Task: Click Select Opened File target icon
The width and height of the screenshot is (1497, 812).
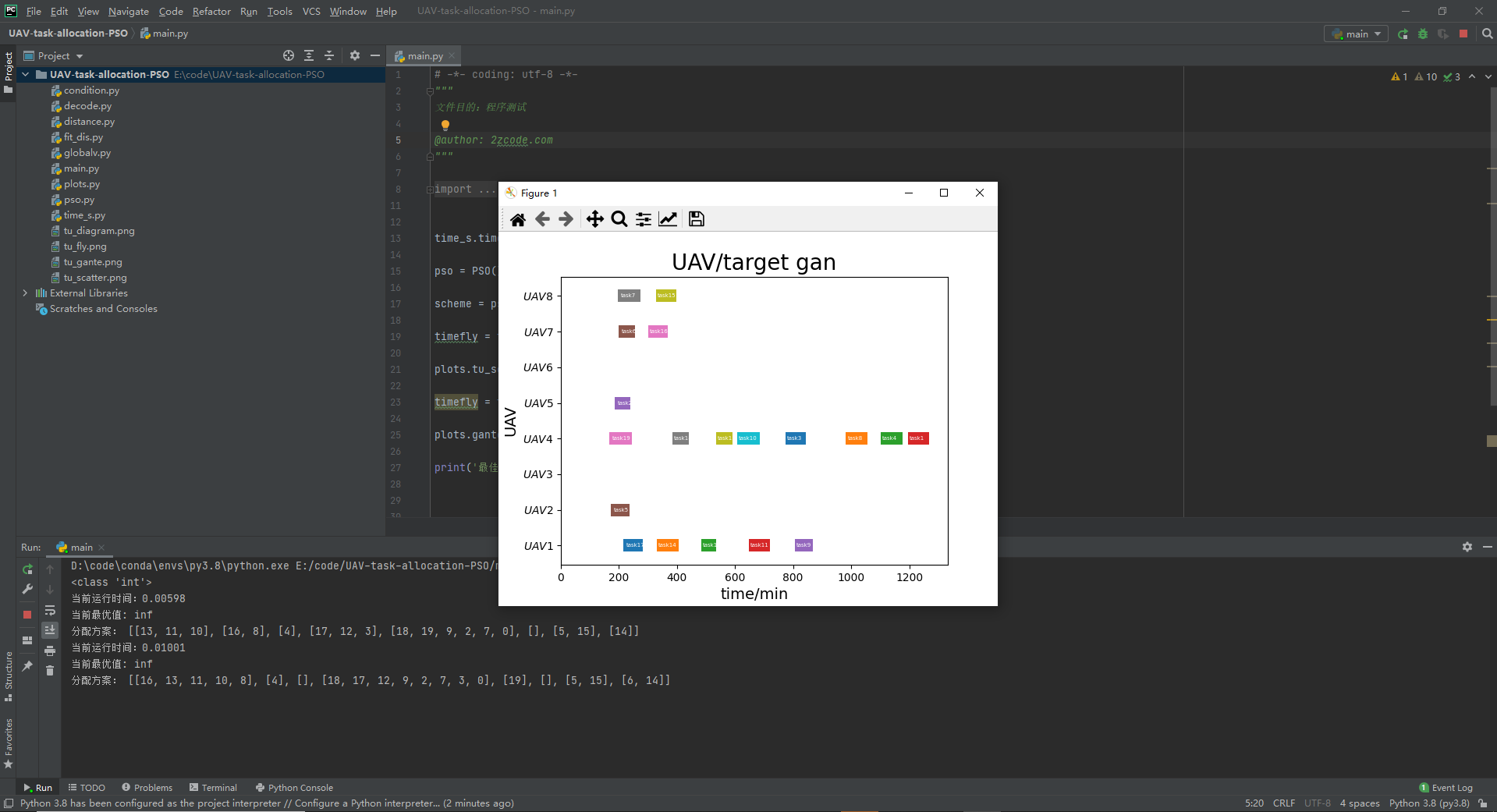Action: pos(289,55)
